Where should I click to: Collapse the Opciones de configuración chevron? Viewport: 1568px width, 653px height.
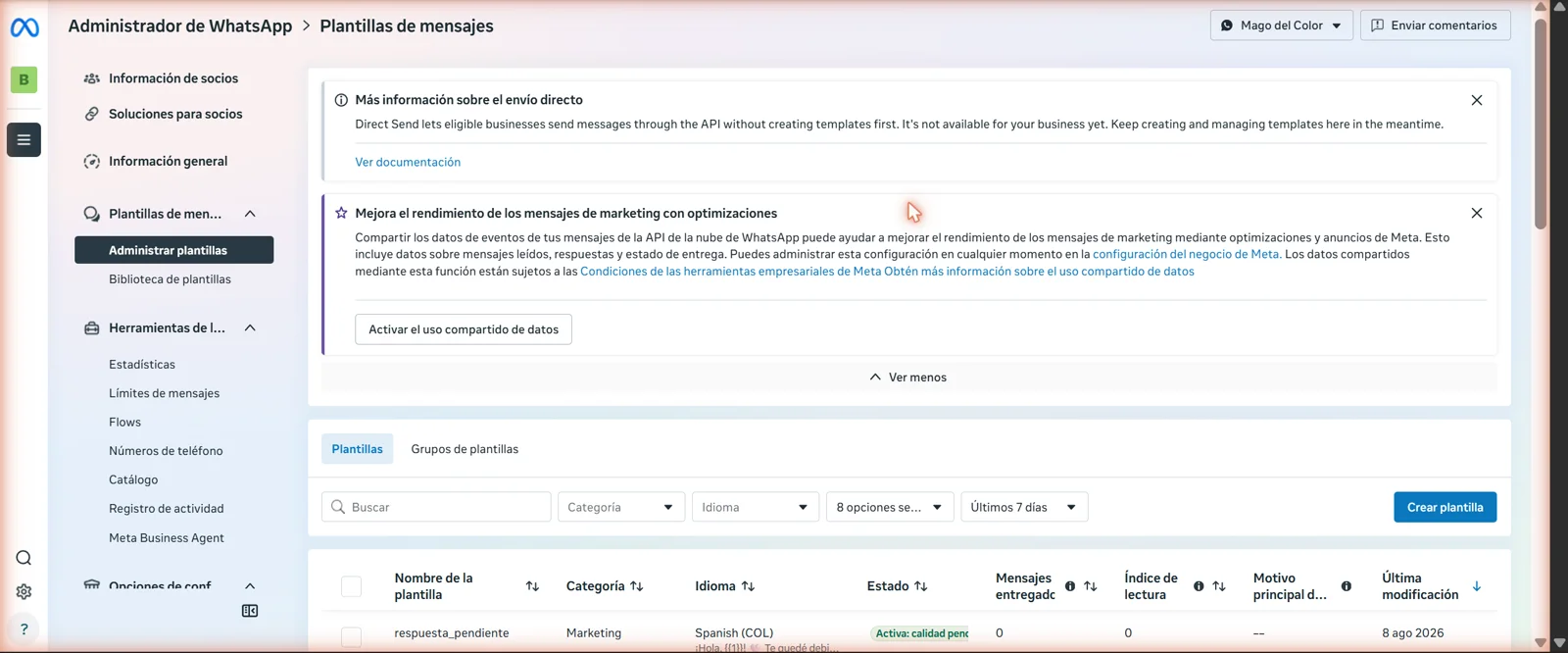pyautogui.click(x=250, y=585)
